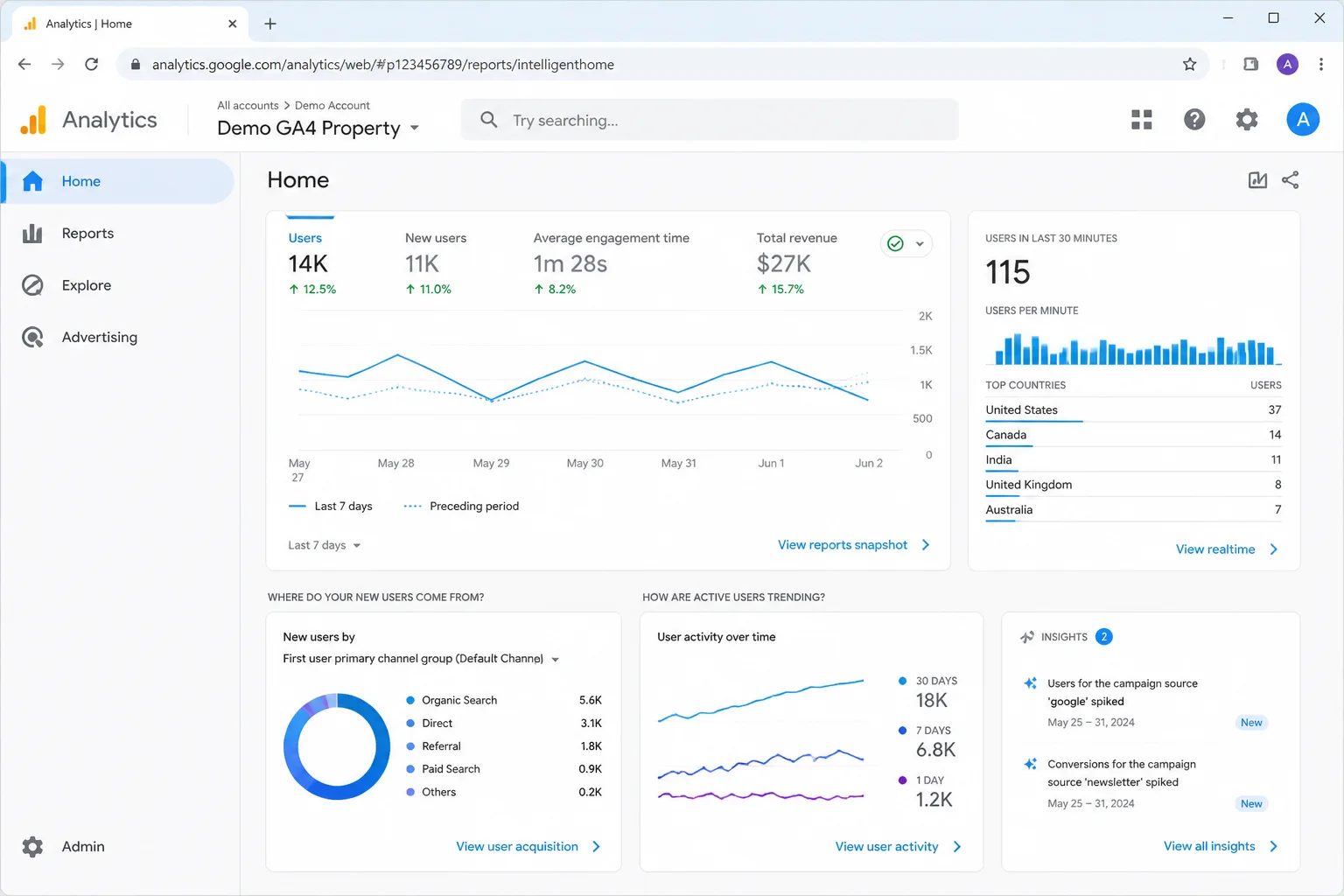The height and width of the screenshot is (896, 1344).
Task: Go to Home in the sidebar
Action: (118, 181)
